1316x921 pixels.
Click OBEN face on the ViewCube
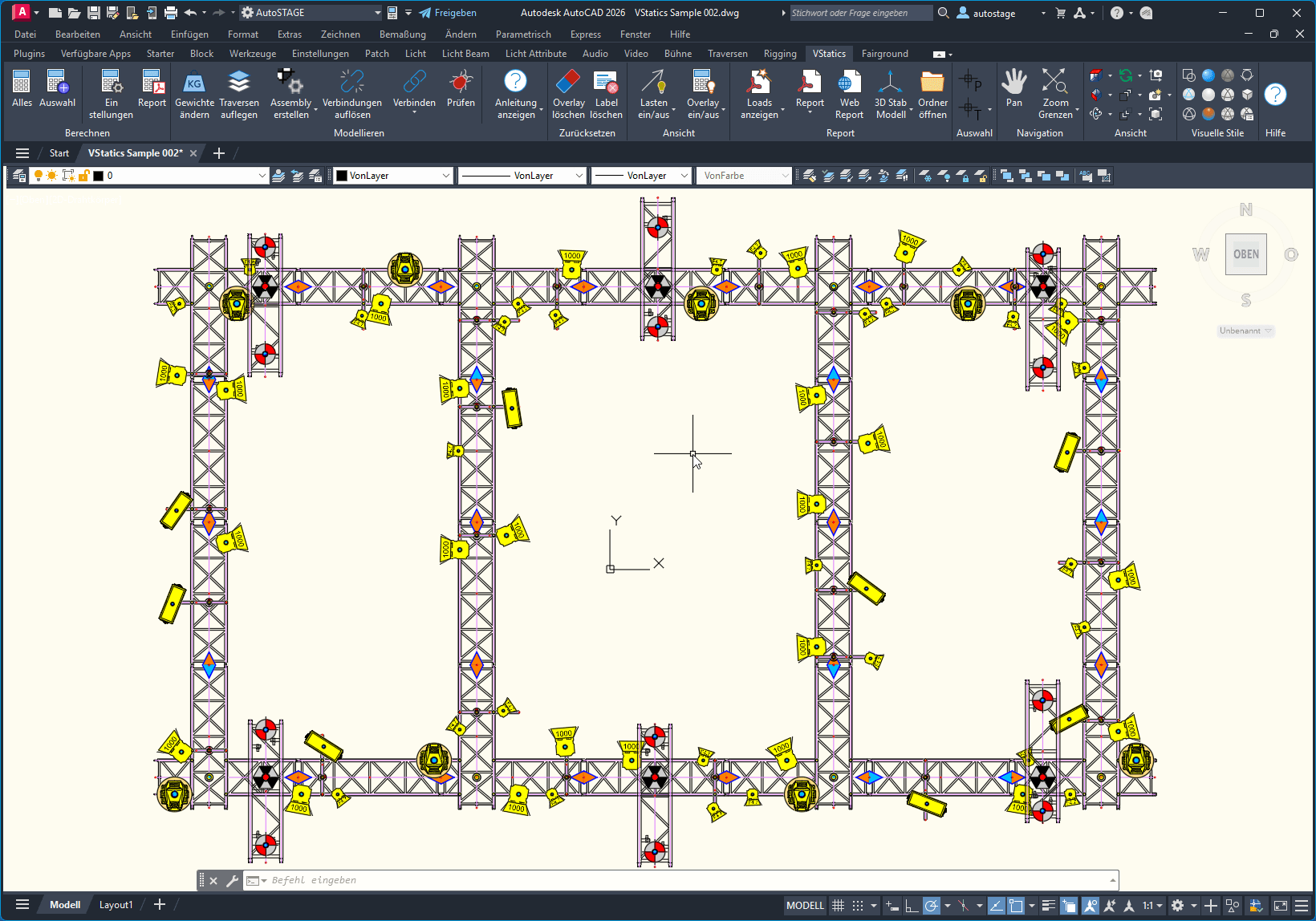point(1246,254)
